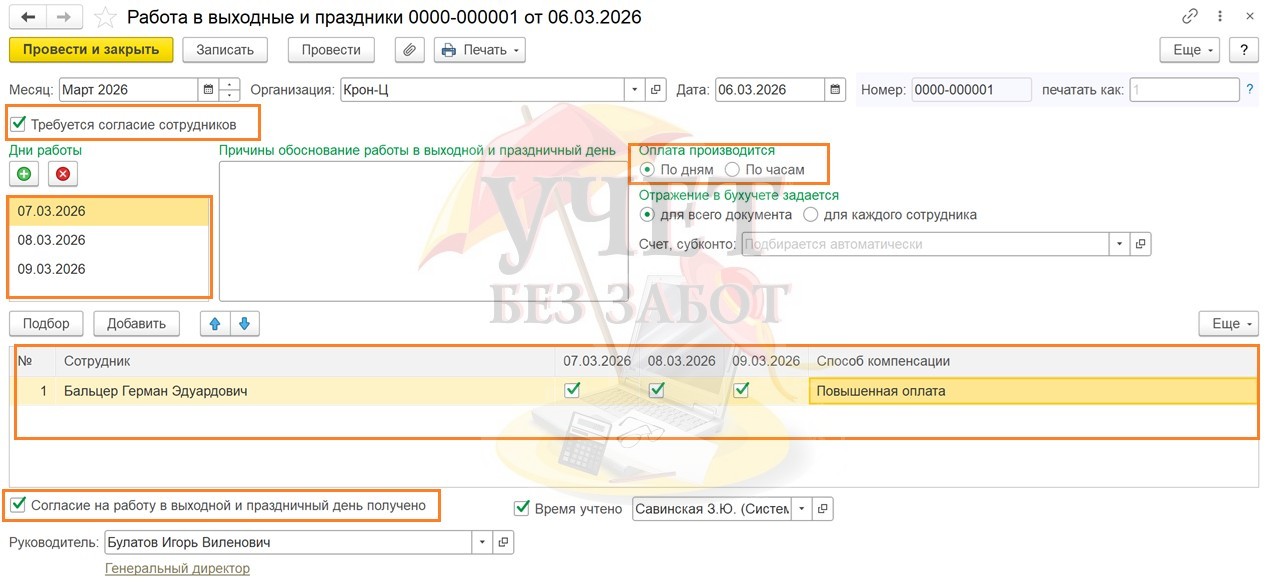Viewport: 1266px width, 583px height.
Task: Open calendar for the Месяц field
Action: [x=208, y=90]
